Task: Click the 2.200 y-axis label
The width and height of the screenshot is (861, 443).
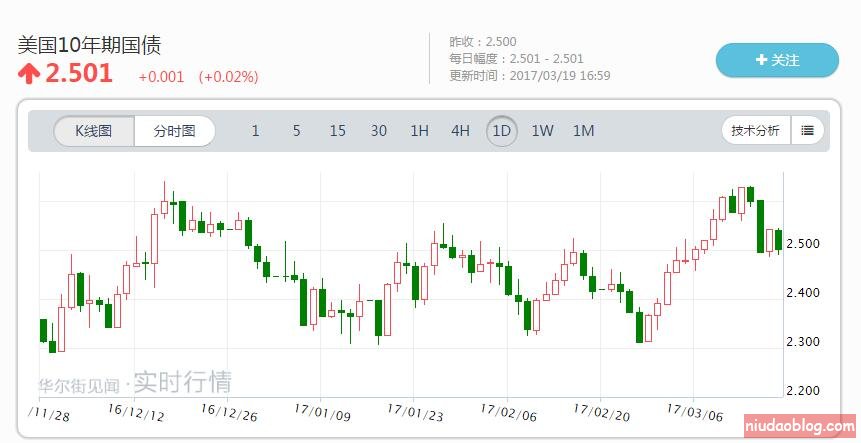Action: (x=803, y=390)
